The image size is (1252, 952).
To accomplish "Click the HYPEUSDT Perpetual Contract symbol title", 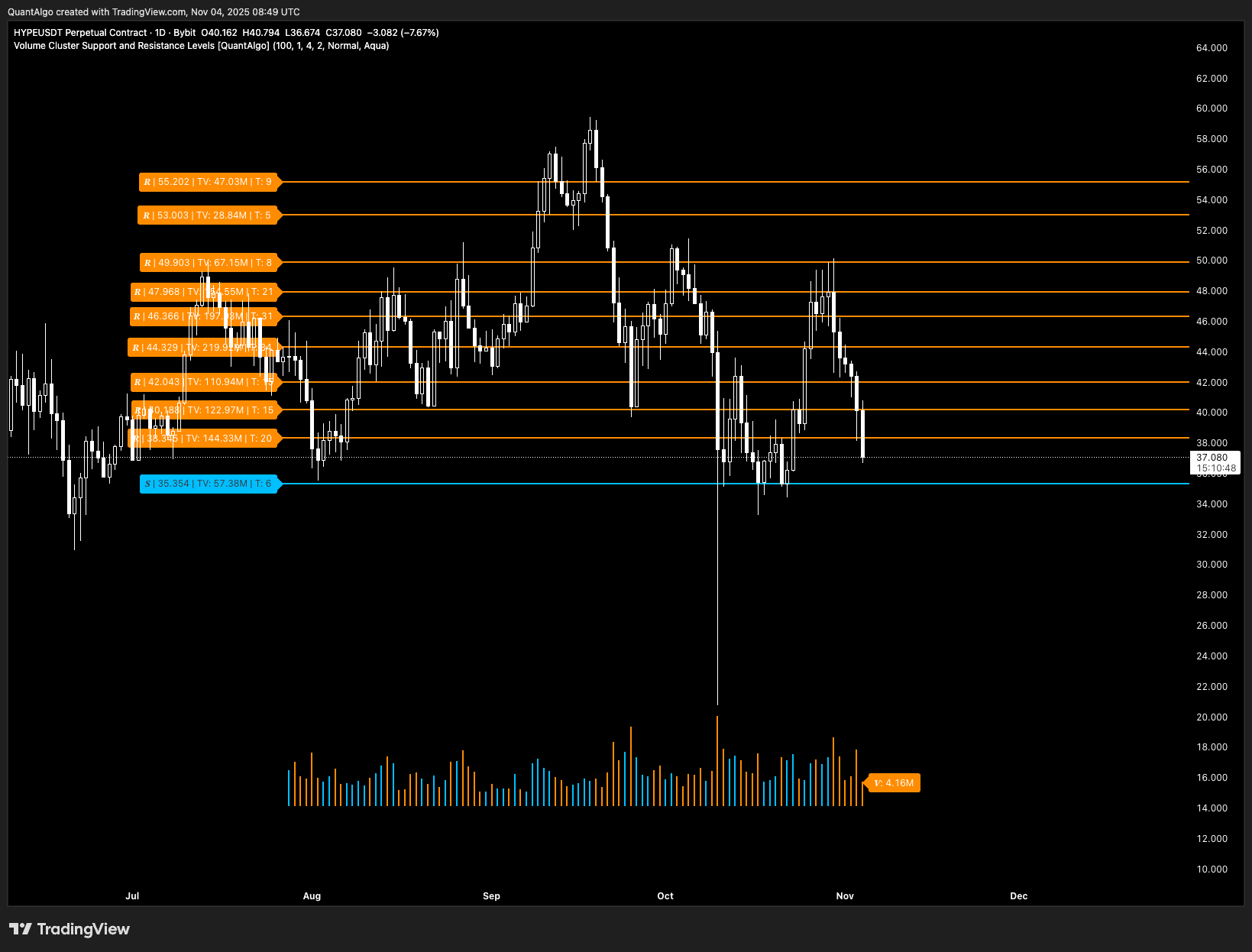I will pos(80,33).
